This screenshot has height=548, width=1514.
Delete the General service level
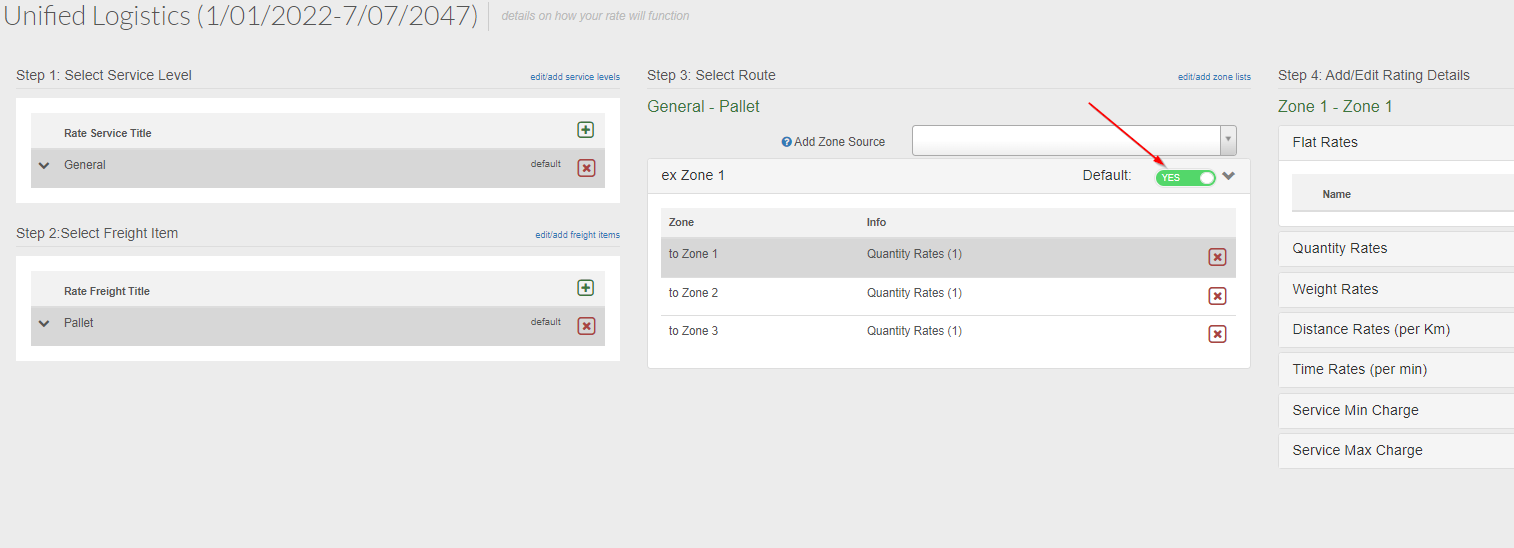(x=587, y=168)
